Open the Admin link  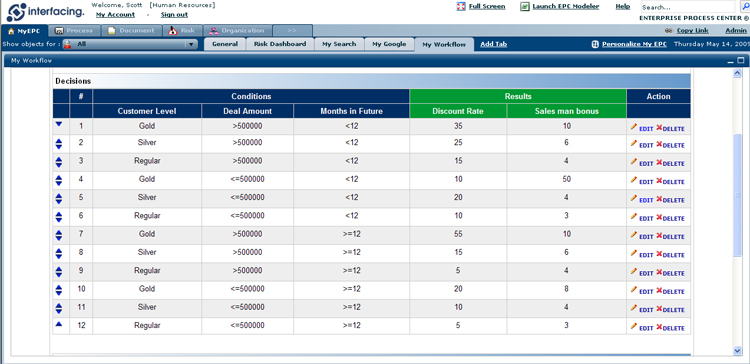(x=736, y=31)
